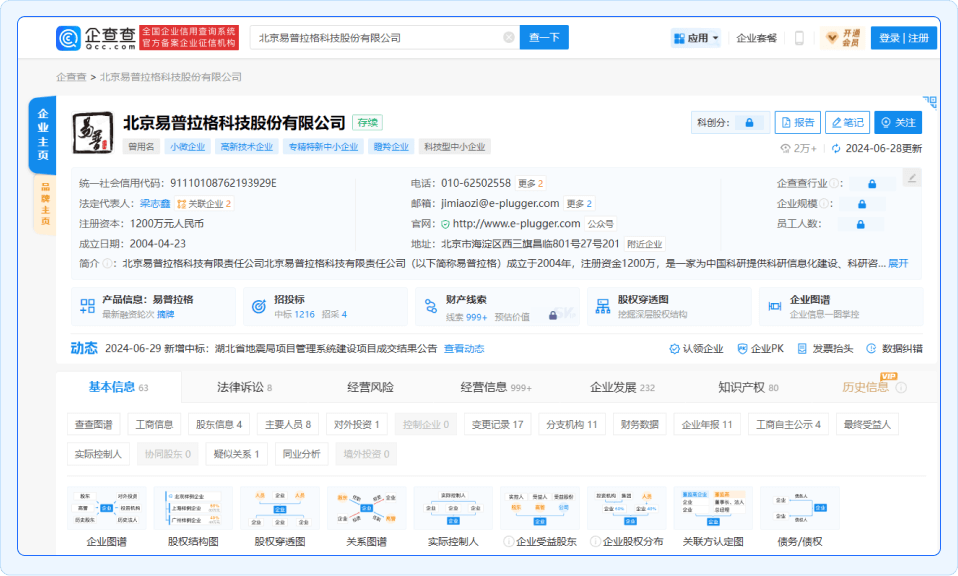Click the 高新技术企业 tag
This screenshot has height=576, width=958.
coord(247,147)
